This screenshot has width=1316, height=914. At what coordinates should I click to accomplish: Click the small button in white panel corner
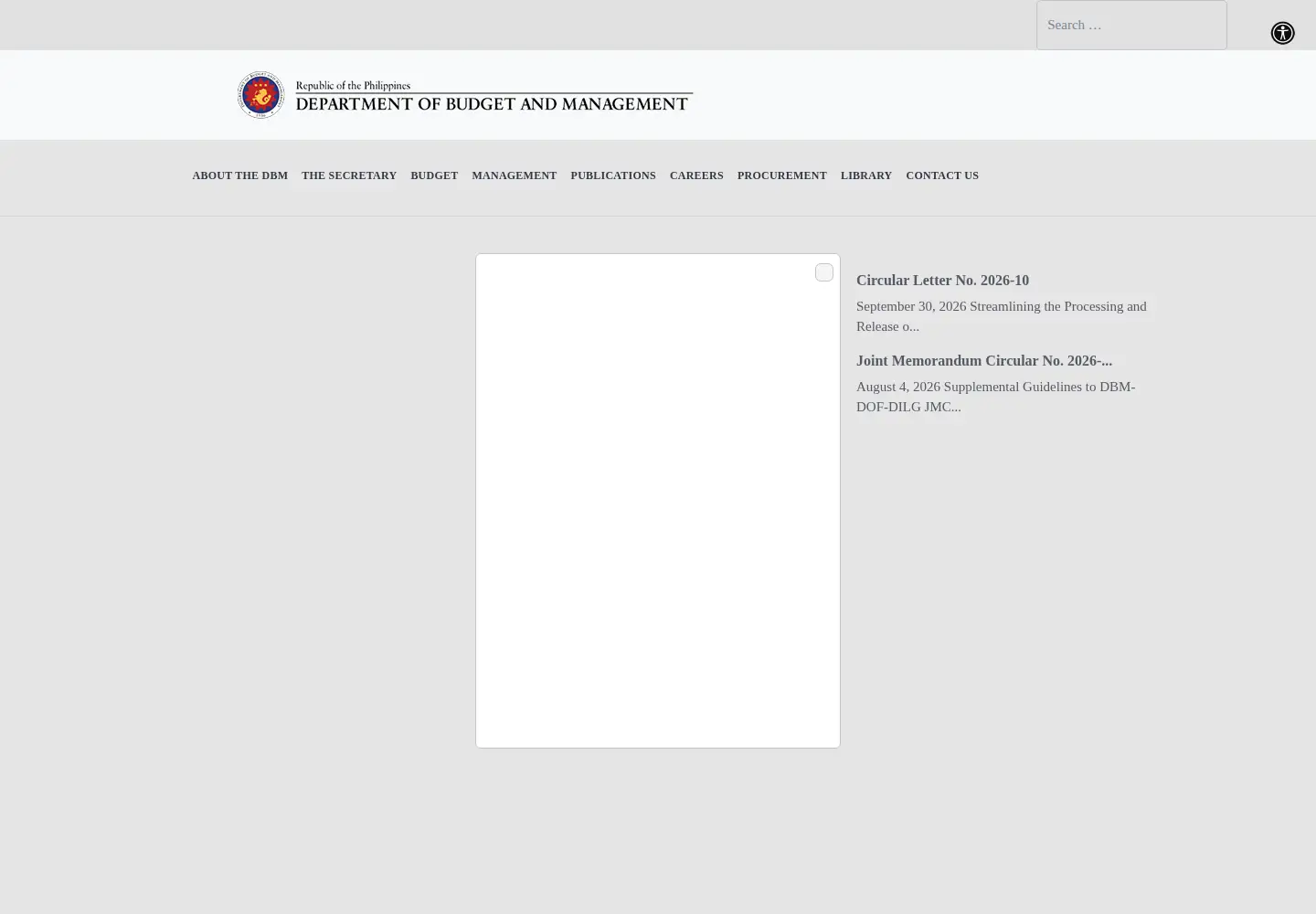coord(824,272)
